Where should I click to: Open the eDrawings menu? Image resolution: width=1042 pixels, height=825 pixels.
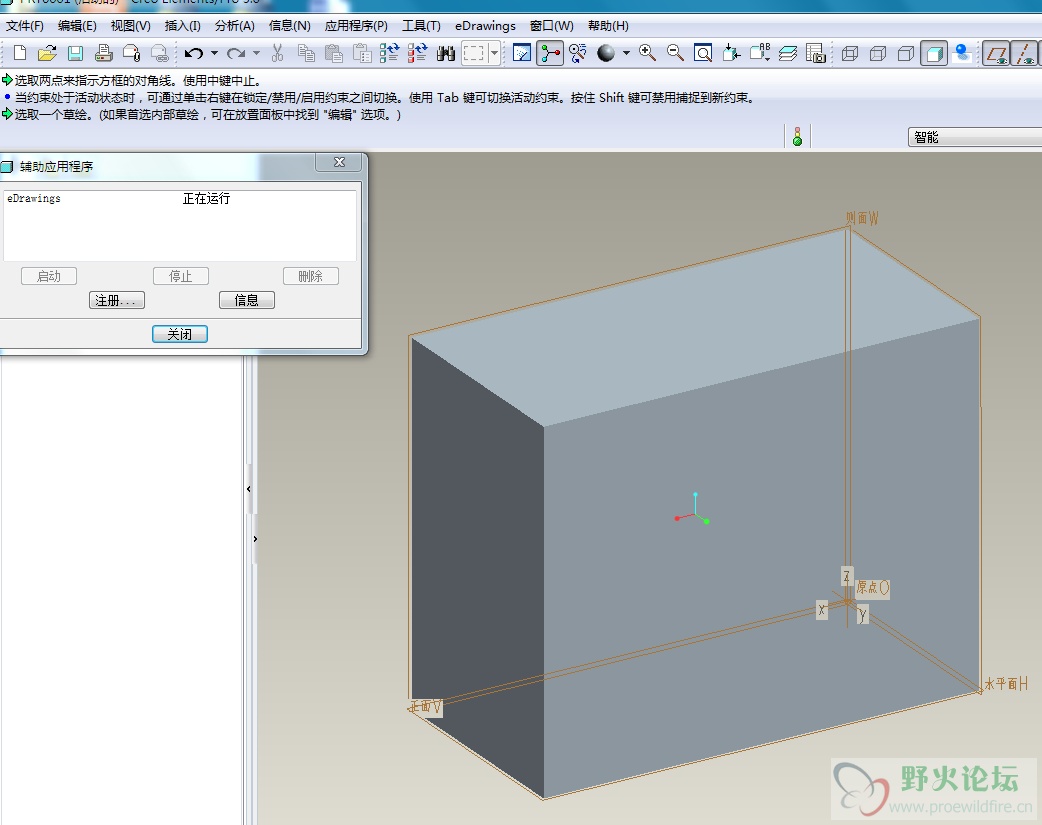coord(485,26)
